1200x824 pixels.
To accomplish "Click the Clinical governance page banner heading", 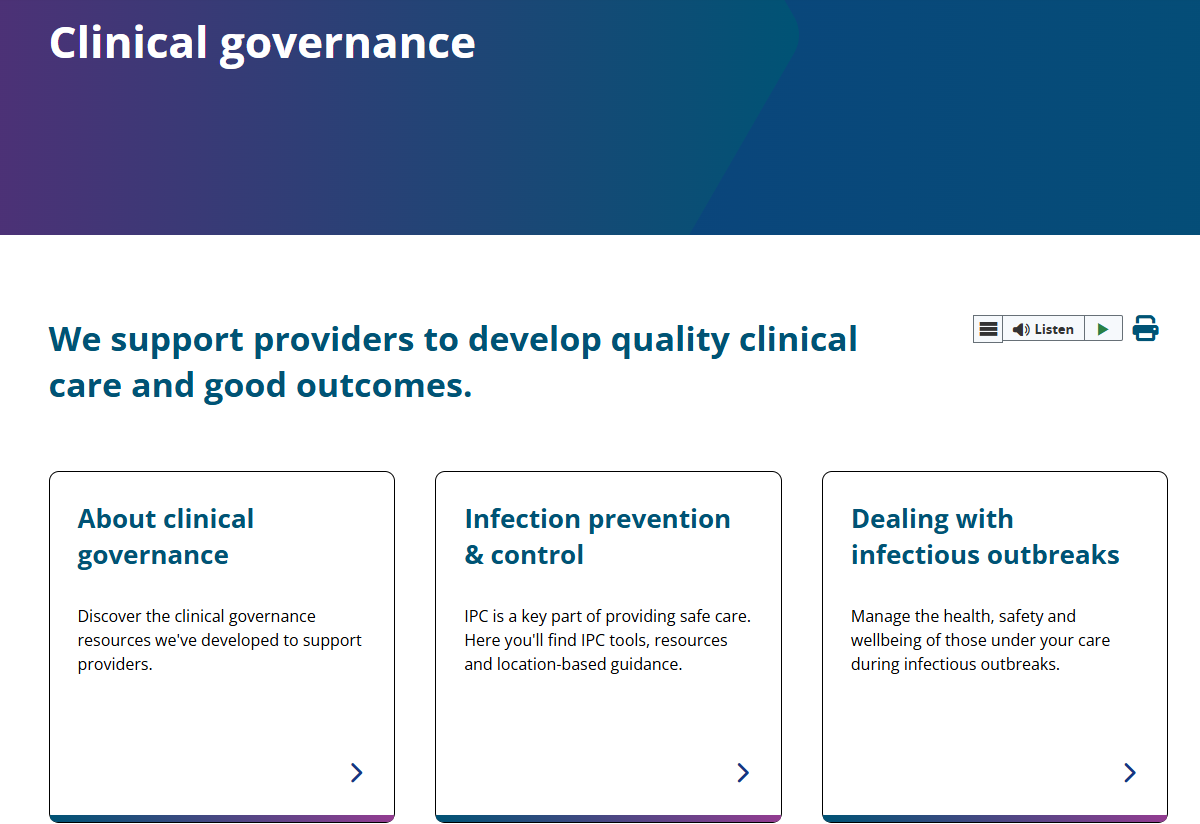I will (262, 42).
